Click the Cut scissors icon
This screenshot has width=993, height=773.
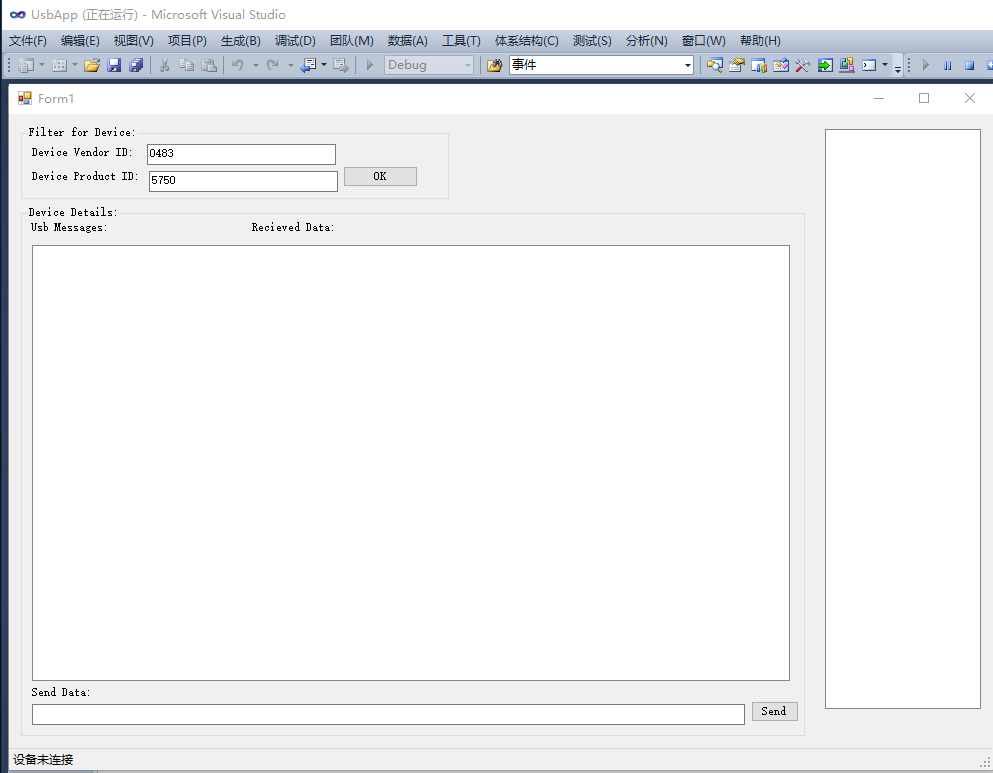[164, 65]
